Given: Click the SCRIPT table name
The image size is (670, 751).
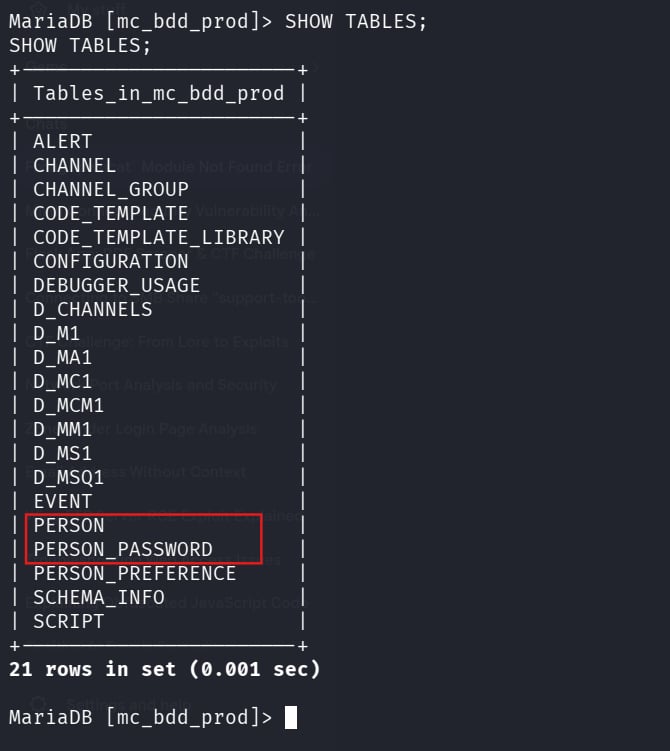Looking at the screenshot, I should [68, 621].
